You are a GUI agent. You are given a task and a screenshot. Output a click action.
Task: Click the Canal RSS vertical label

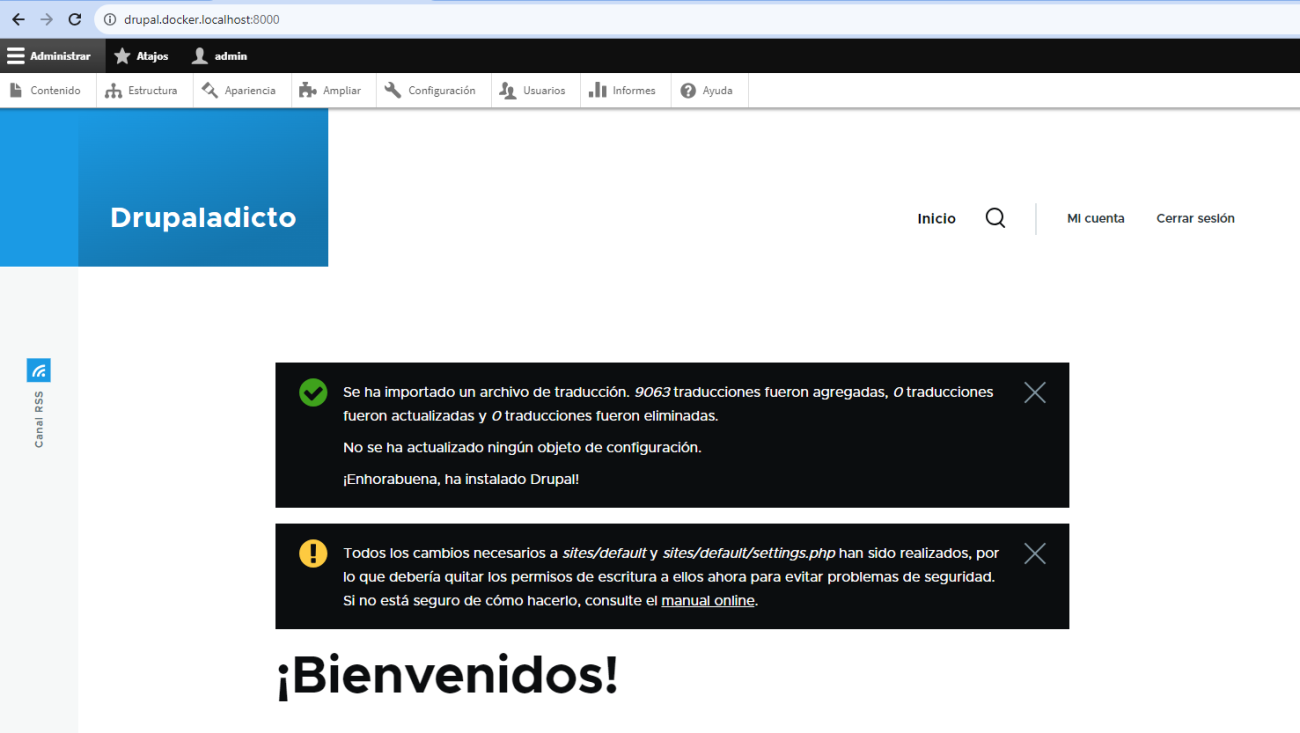(x=39, y=419)
